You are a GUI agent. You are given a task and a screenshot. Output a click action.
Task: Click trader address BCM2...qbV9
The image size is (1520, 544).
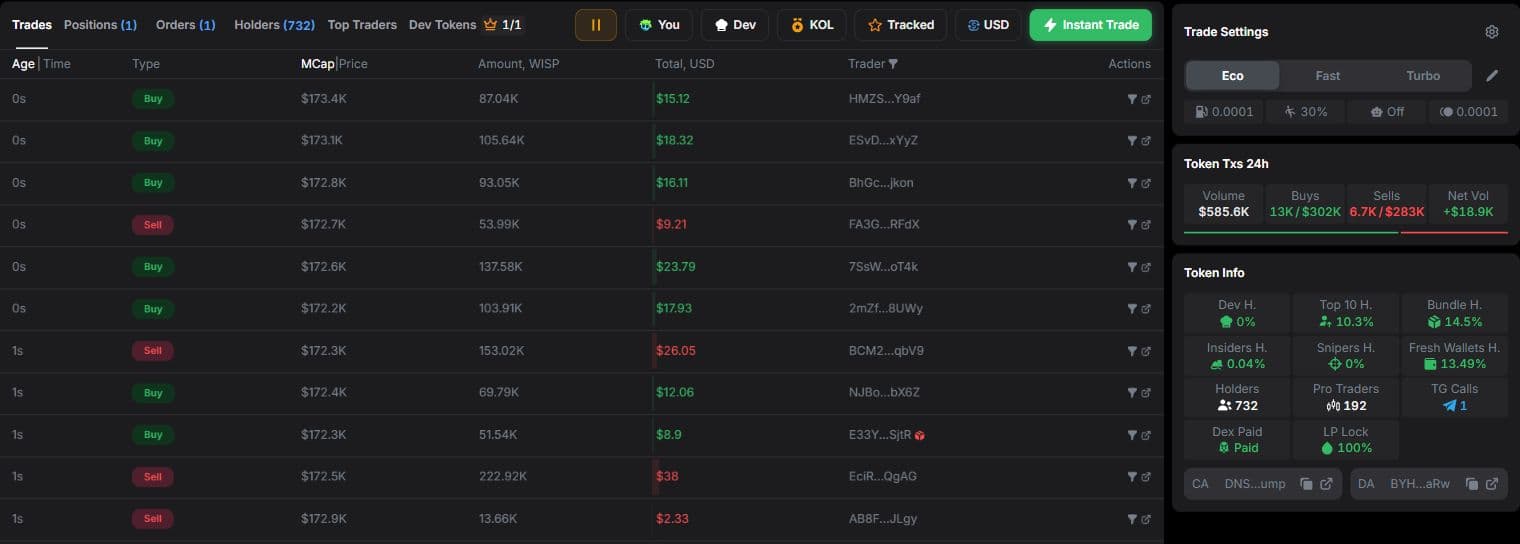click(x=886, y=351)
